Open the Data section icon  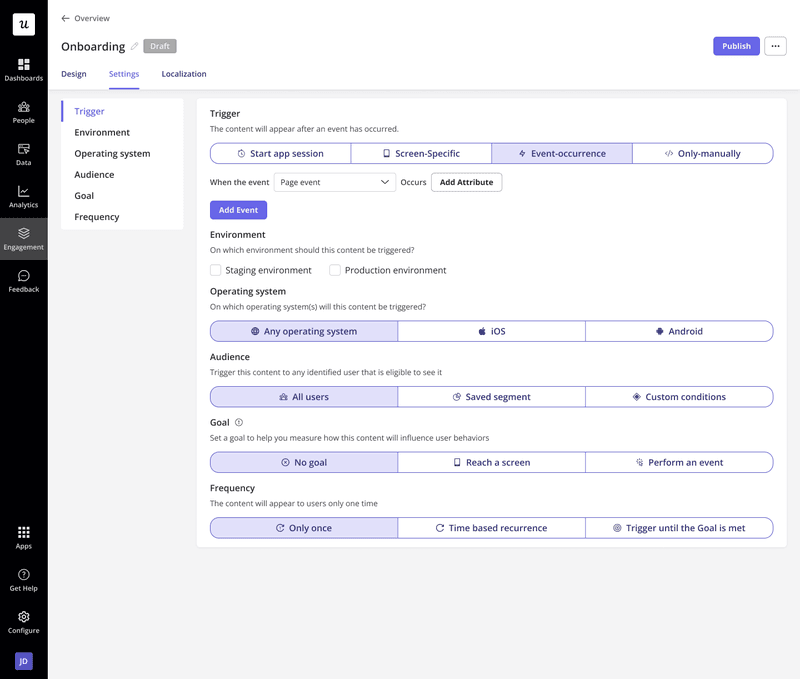click(23, 149)
